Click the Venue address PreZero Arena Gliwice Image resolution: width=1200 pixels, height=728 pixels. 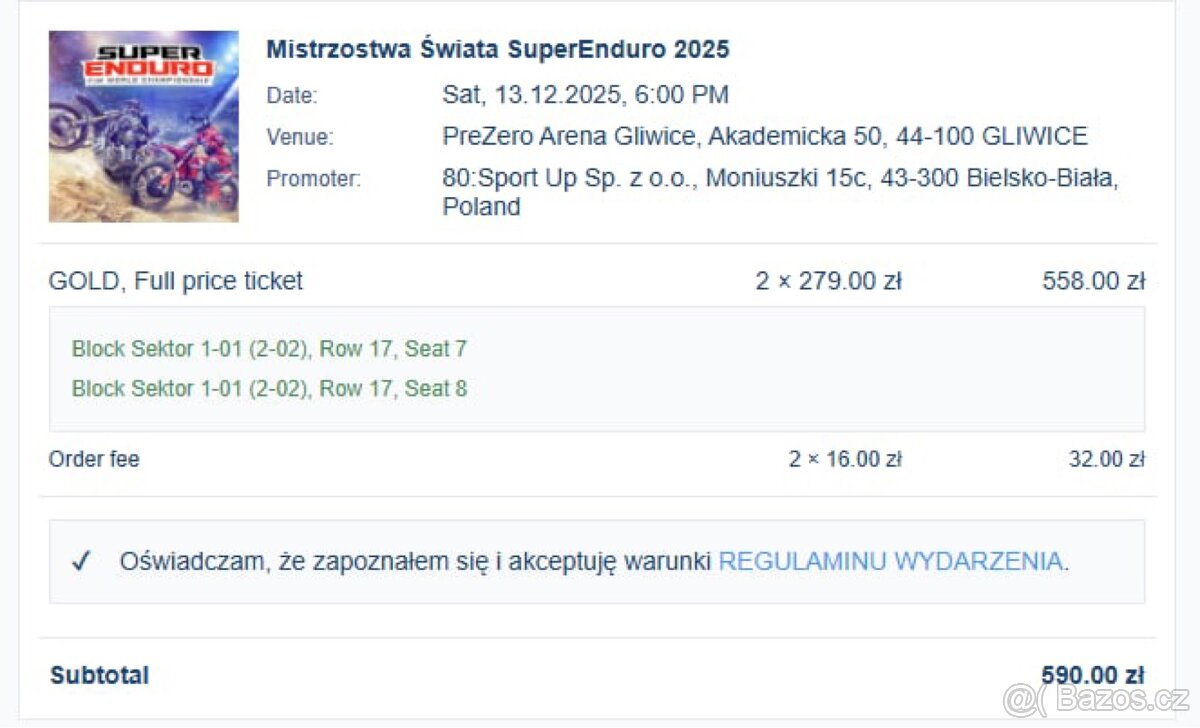[765, 135]
